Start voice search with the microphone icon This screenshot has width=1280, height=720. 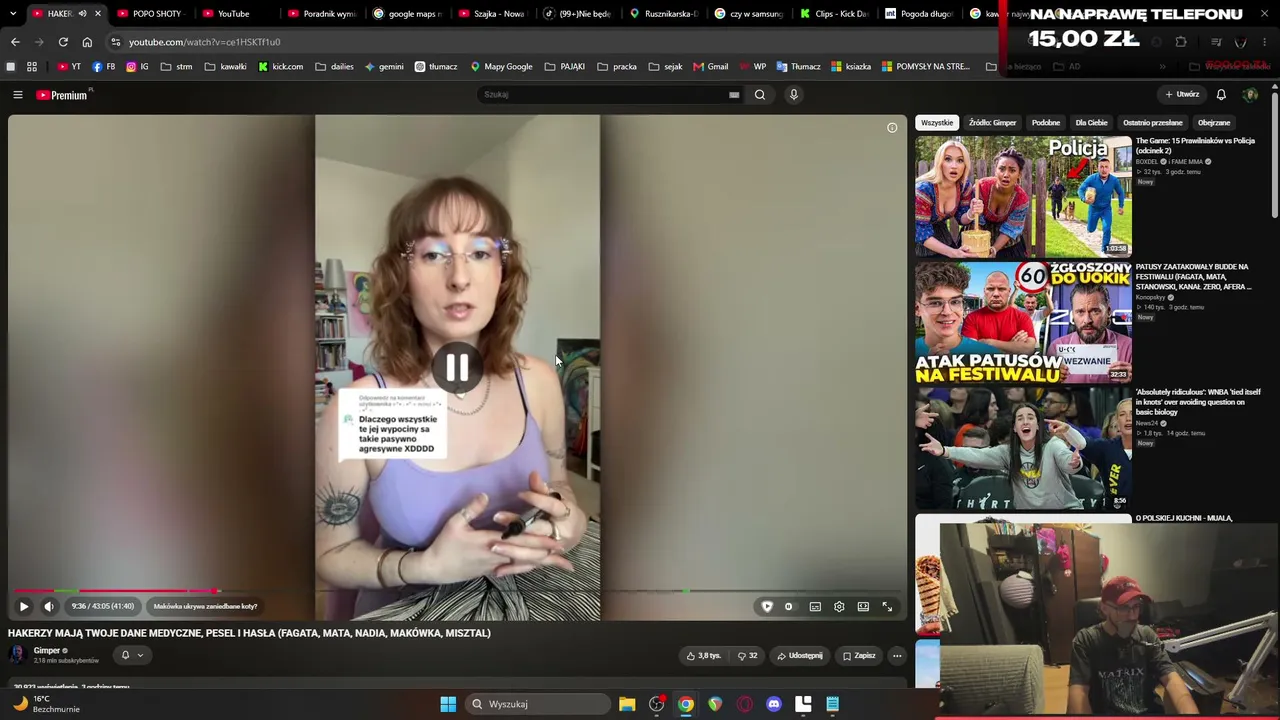[794, 95]
